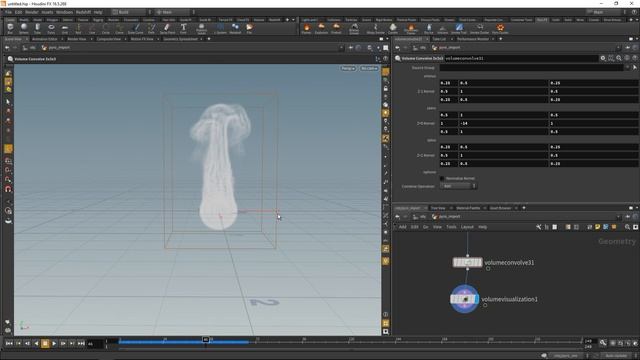Click the timeline Play forward button
Image resolution: width=640 pixels, height=360 pixels.
tap(54, 344)
